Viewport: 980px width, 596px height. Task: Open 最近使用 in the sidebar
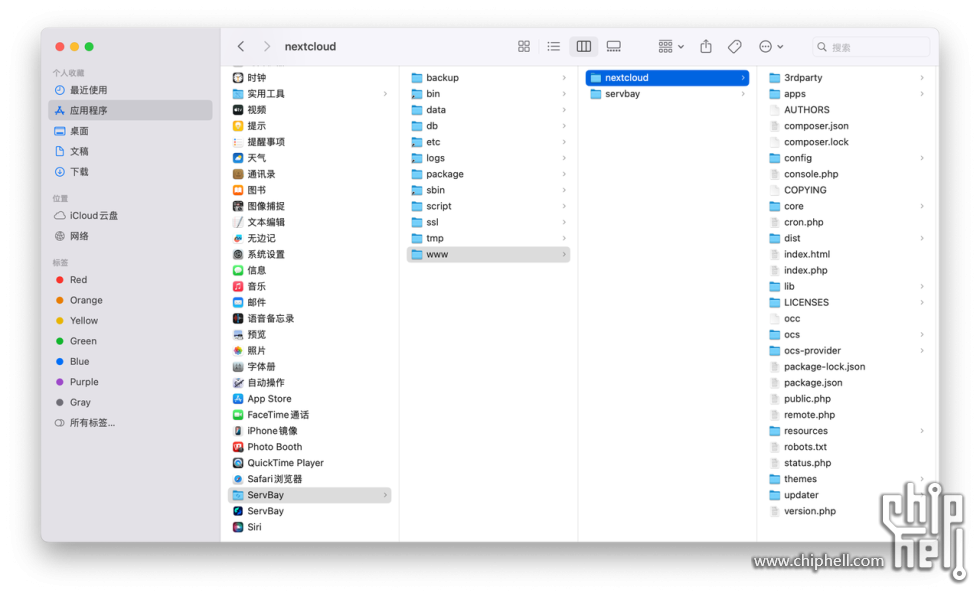(x=130, y=90)
